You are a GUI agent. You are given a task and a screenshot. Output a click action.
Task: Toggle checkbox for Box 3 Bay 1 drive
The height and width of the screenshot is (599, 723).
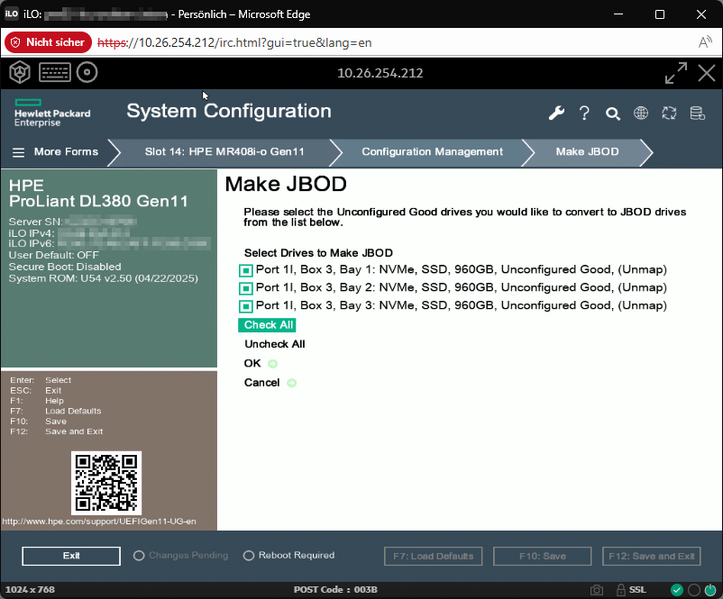(x=246, y=270)
